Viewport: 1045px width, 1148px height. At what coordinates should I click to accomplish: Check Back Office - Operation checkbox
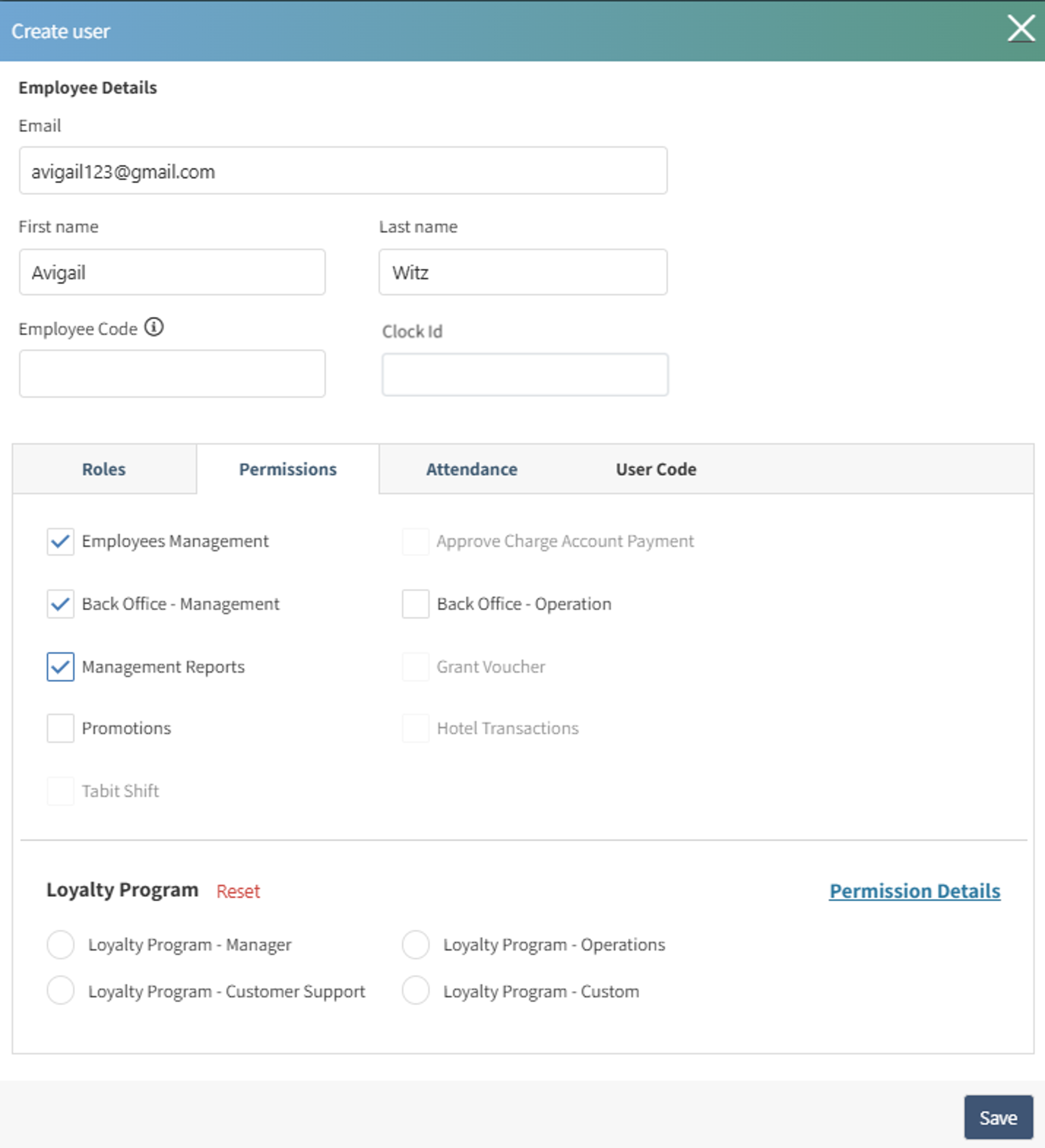tap(415, 603)
